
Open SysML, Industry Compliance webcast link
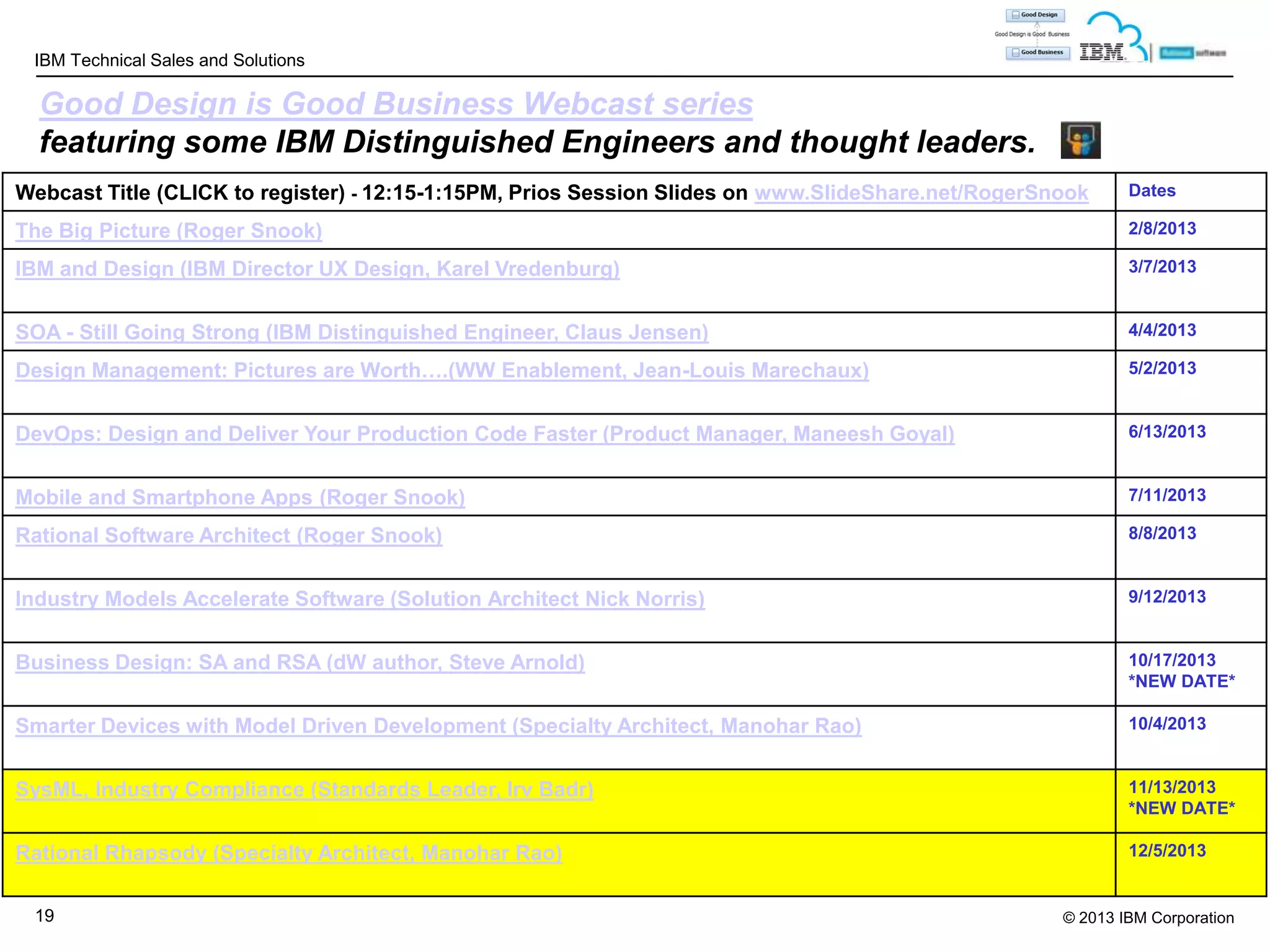click(x=304, y=789)
